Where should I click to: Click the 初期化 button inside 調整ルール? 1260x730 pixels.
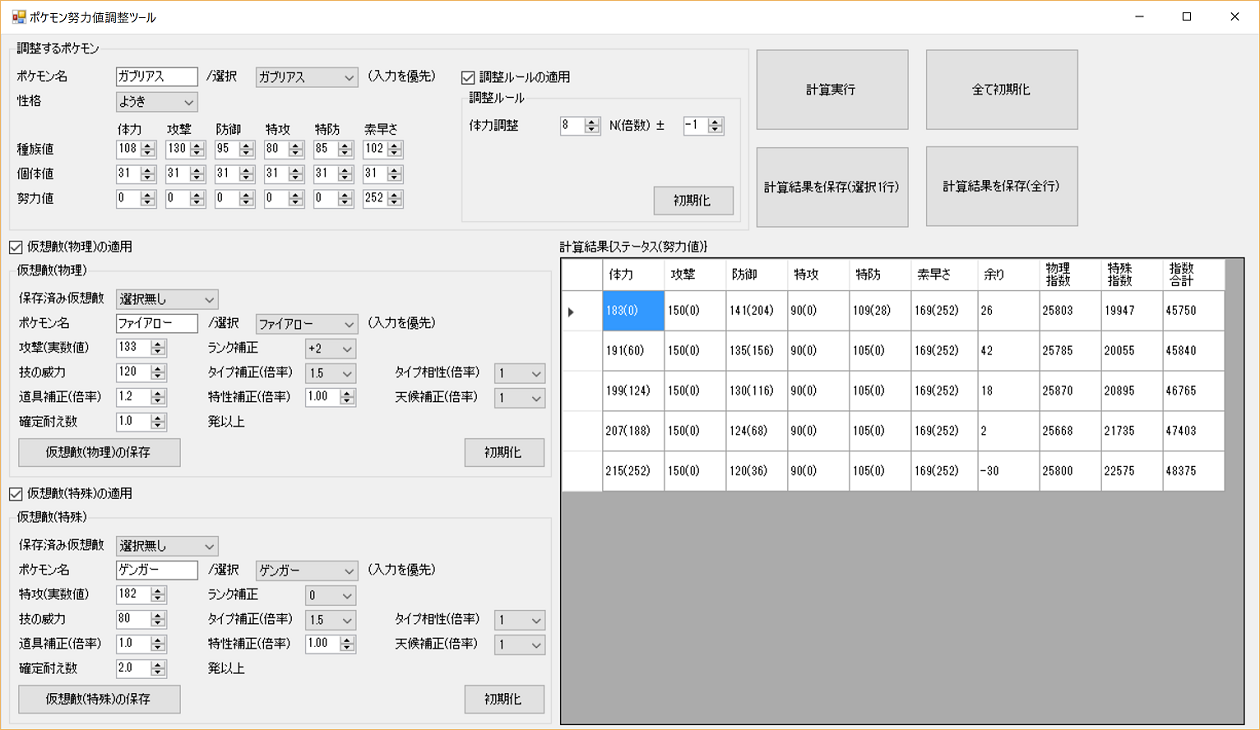tap(693, 200)
